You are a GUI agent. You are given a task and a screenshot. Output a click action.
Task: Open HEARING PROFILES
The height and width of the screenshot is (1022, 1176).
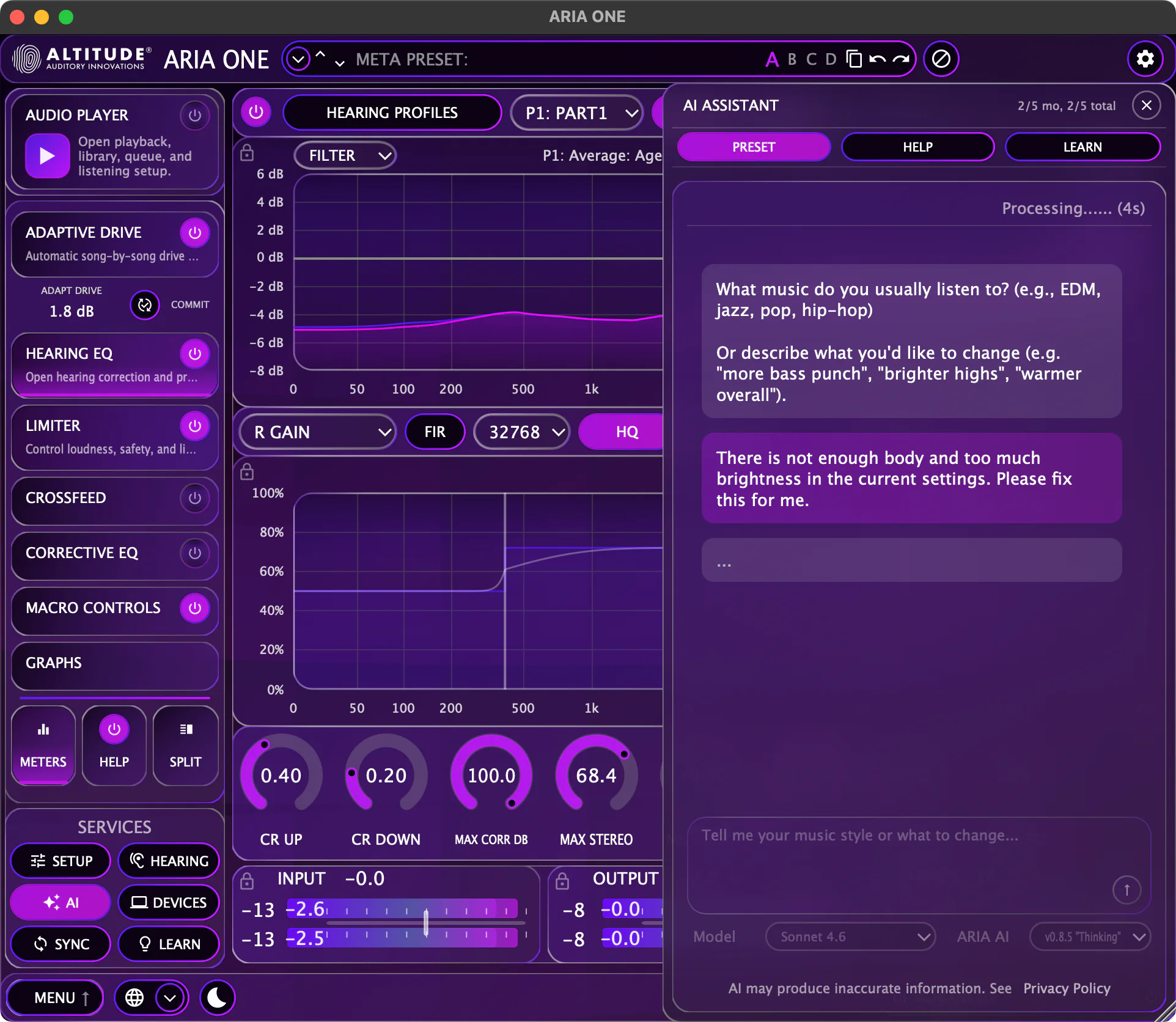392,112
